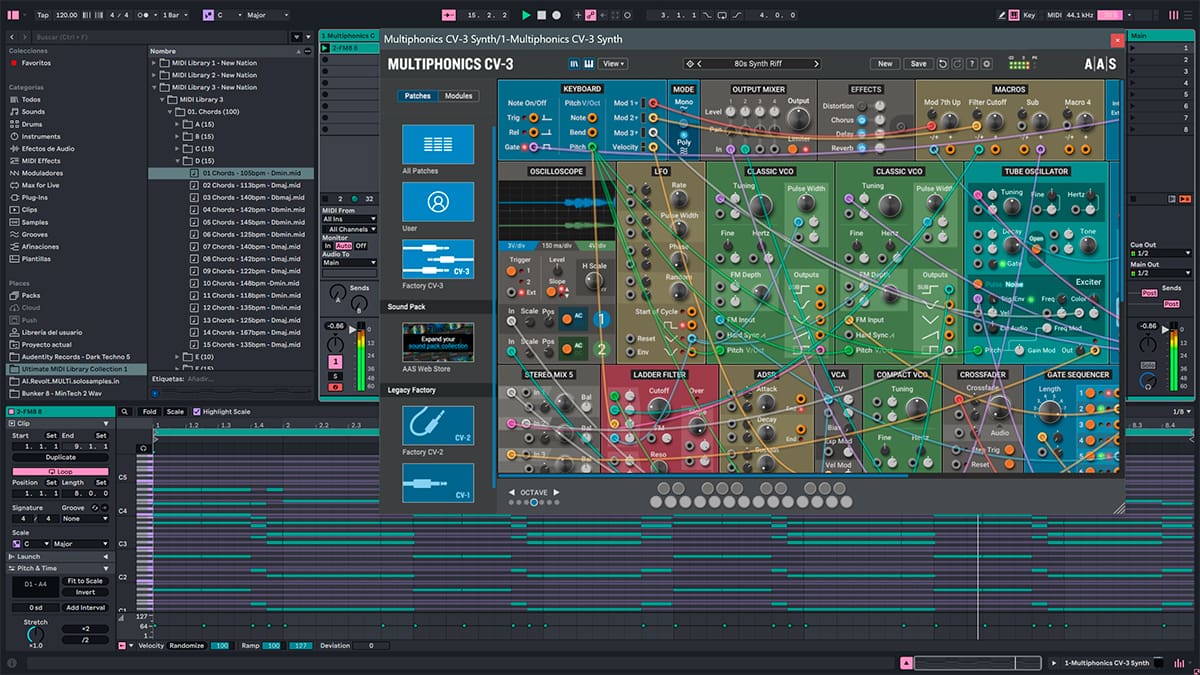Click the transport stop button
Viewport: 1200px width, 675px height.
coord(542,15)
